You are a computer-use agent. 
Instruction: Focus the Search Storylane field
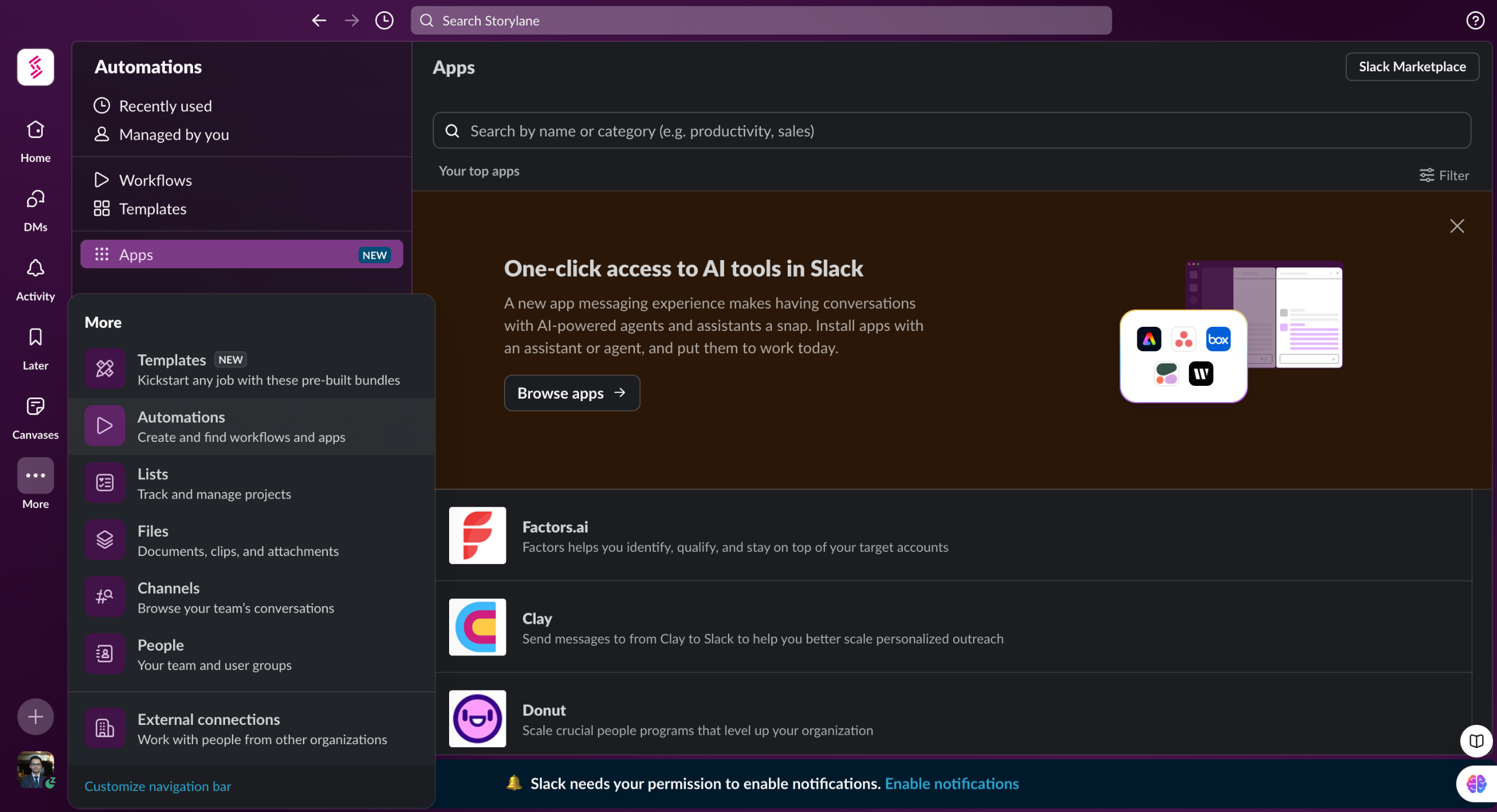(x=761, y=20)
